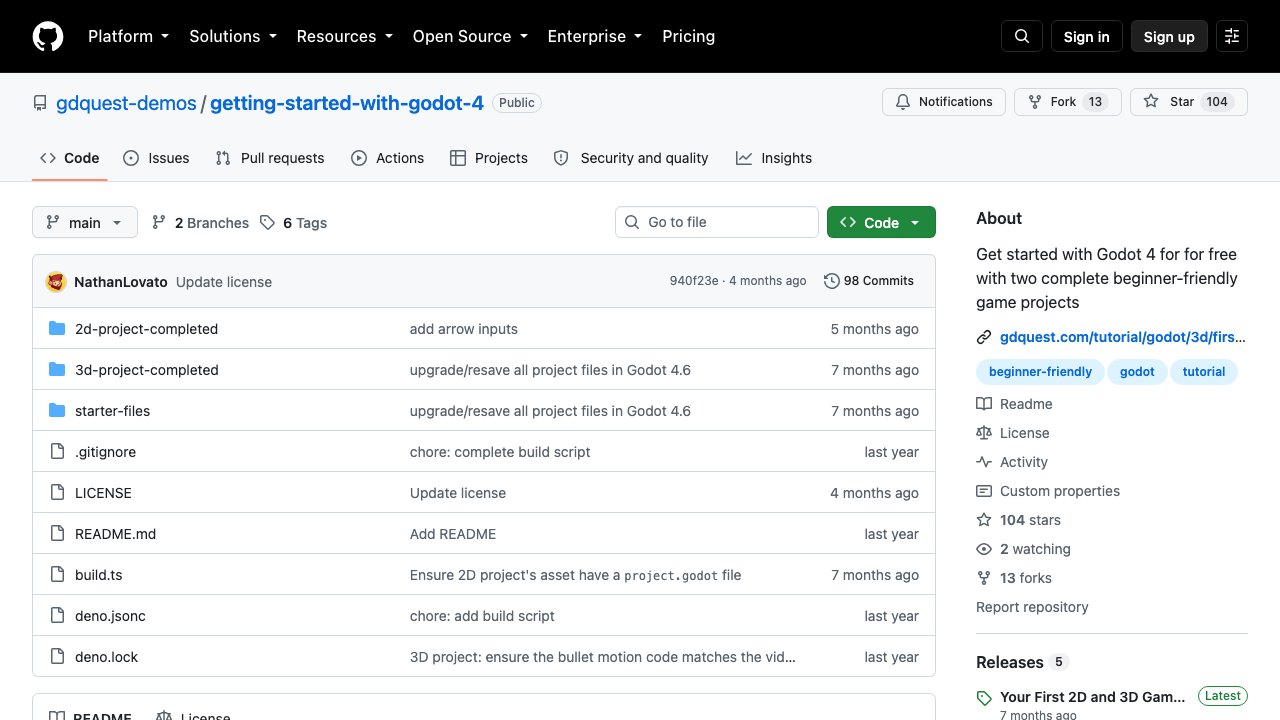The height and width of the screenshot is (720, 1280).
Task: View the 13 forks link
Action: pos(1014,578)
